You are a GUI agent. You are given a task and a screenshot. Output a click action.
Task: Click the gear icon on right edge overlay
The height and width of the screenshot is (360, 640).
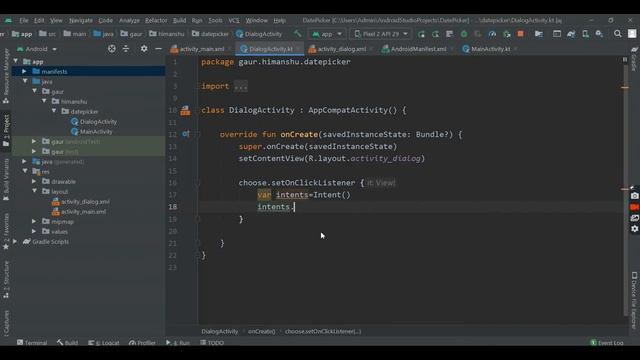click(634, 229)
